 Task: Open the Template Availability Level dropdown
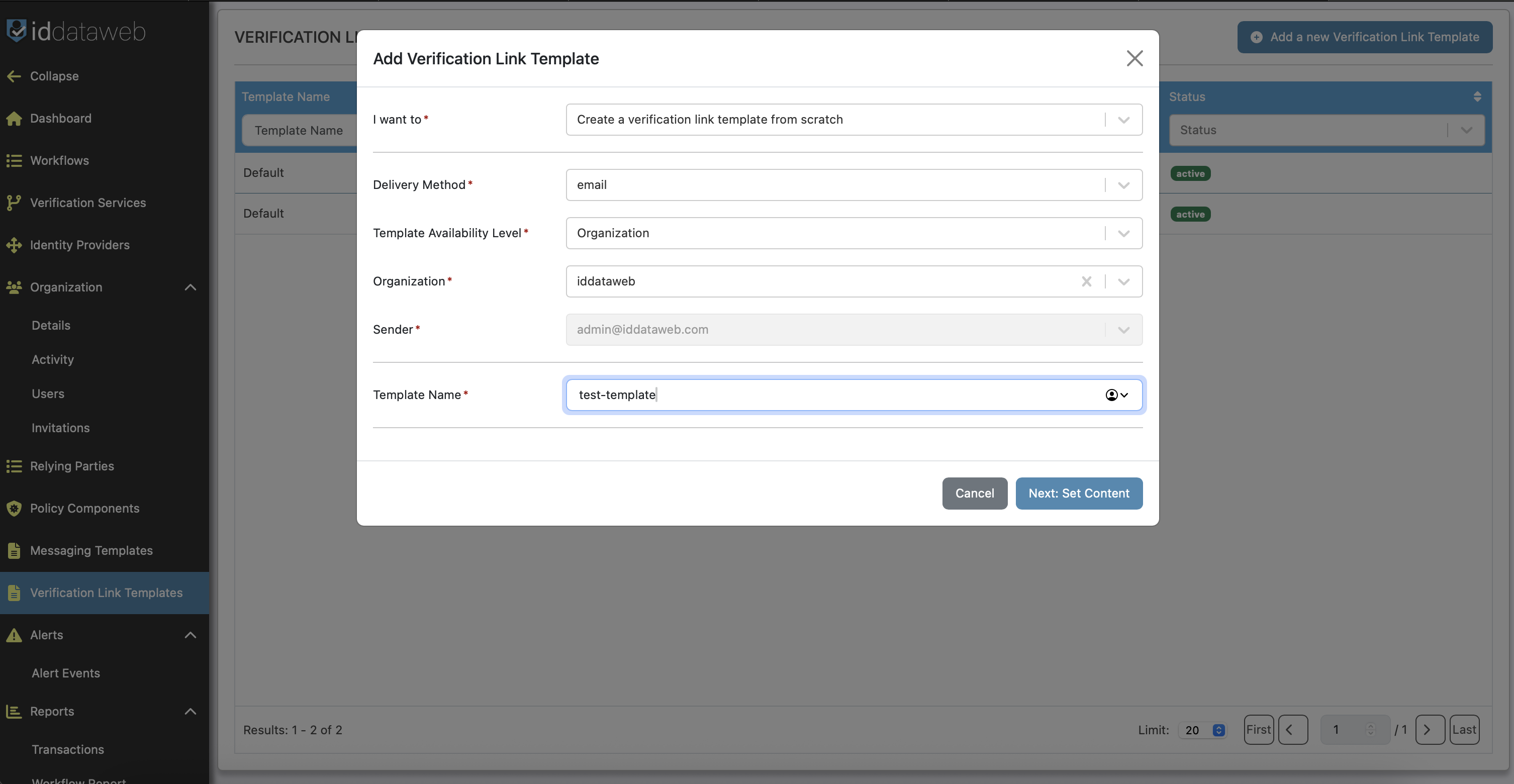coord(1123,233)
